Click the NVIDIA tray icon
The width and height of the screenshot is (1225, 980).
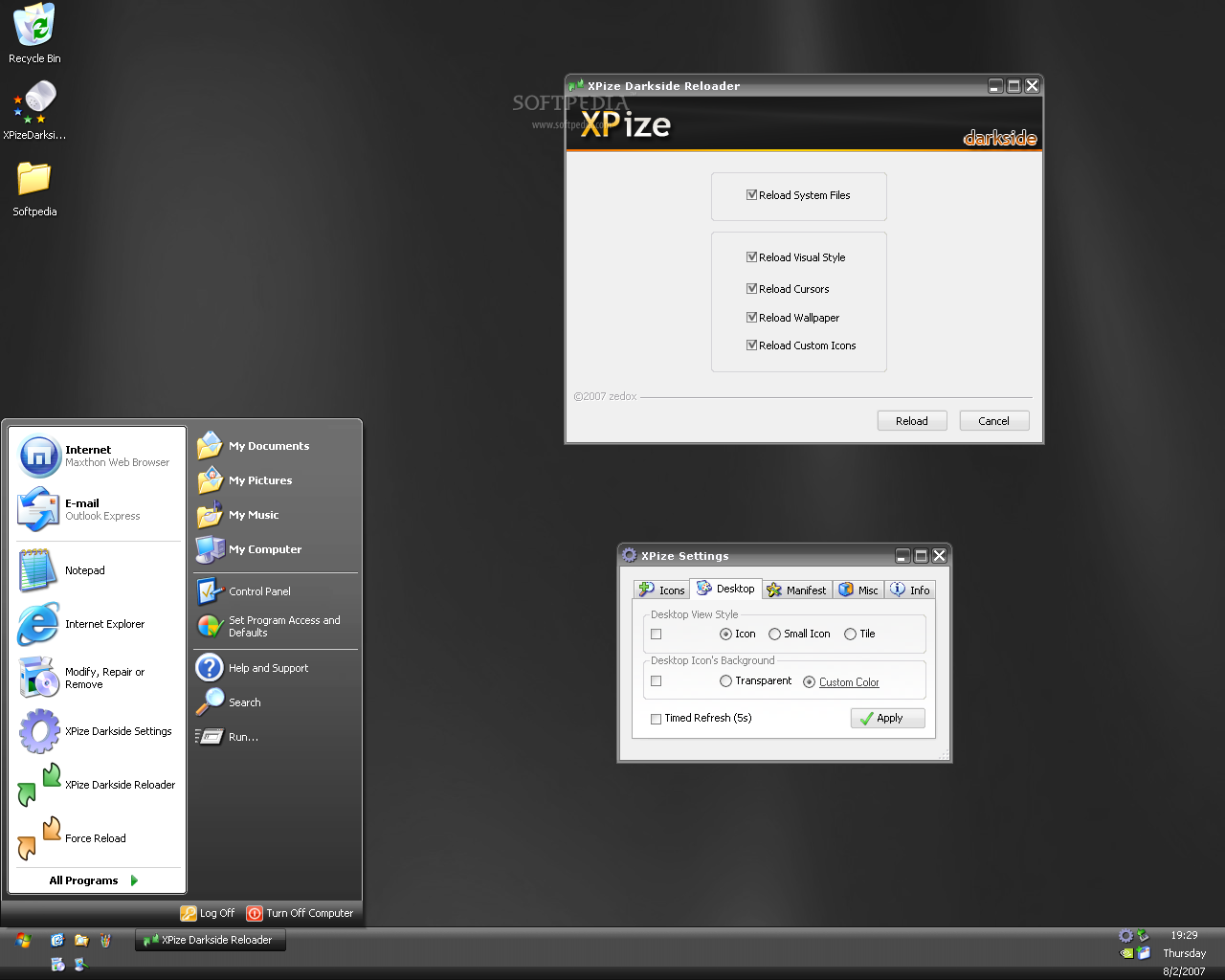coord(1126,953)
